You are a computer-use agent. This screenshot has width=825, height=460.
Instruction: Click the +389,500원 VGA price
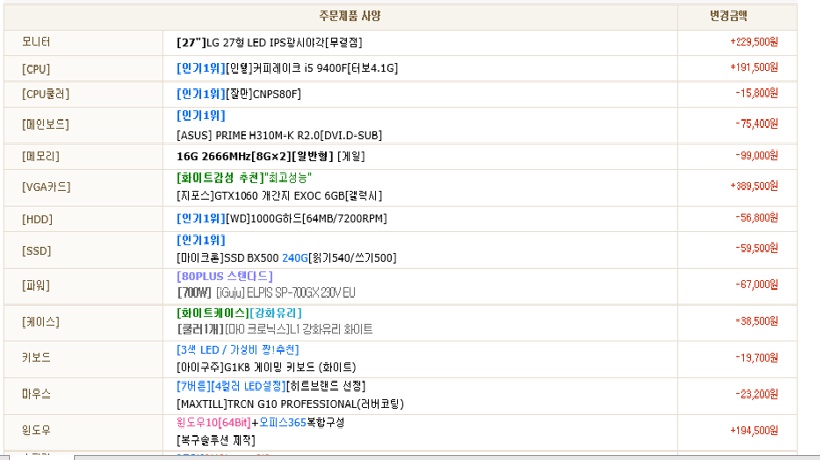(754, 186)
